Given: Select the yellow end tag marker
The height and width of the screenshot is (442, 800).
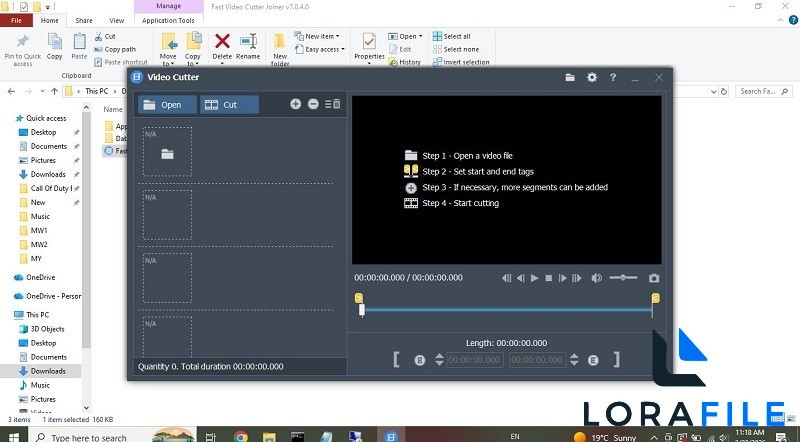Looking at the screenshot, I should [656, 298].
